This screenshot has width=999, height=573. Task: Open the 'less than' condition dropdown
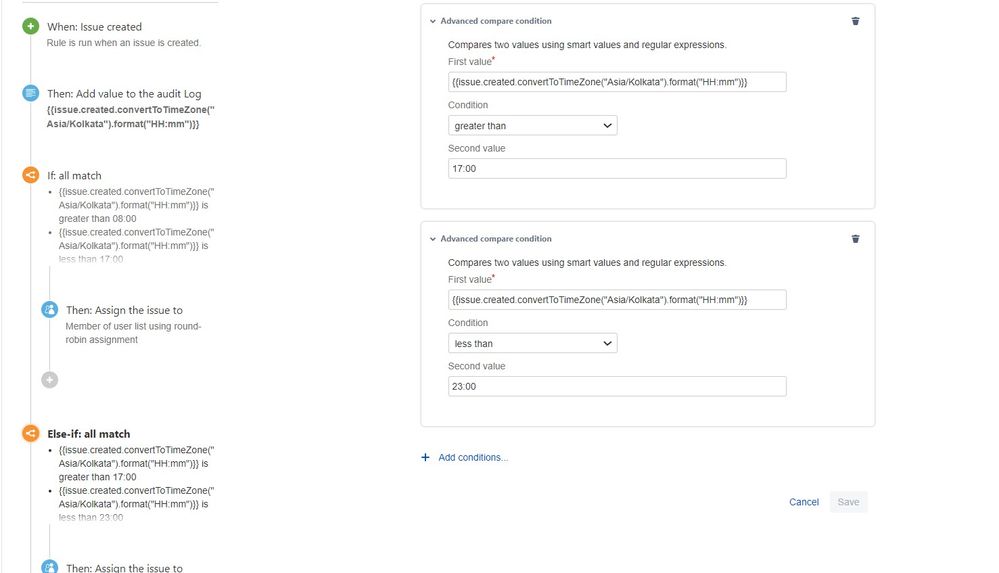[533, 344]
